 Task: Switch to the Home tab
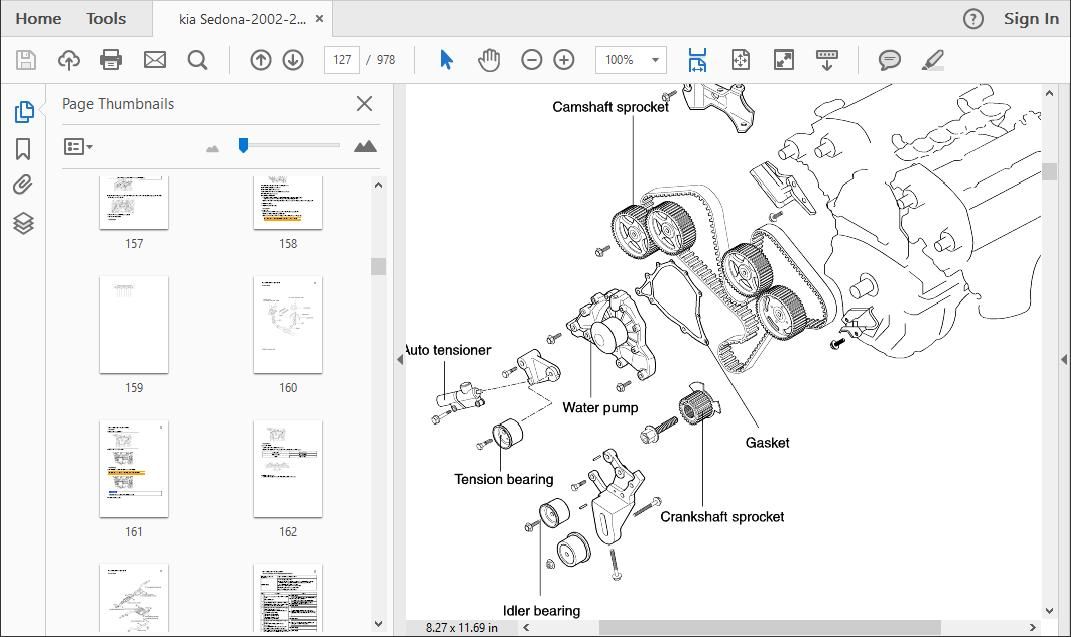coord(38,18)
